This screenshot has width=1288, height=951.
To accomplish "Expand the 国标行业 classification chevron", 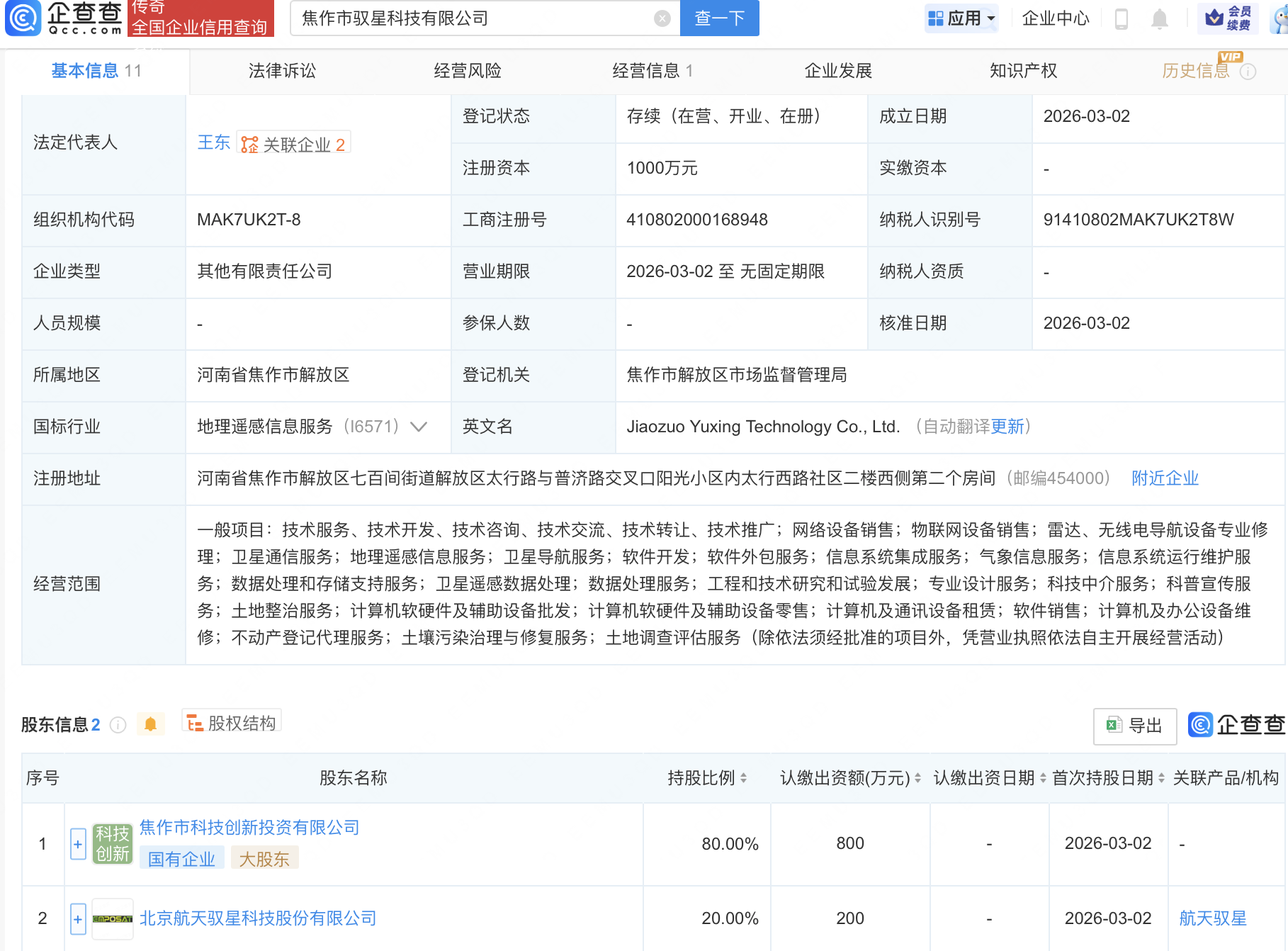I will click(x=418, y=427).
